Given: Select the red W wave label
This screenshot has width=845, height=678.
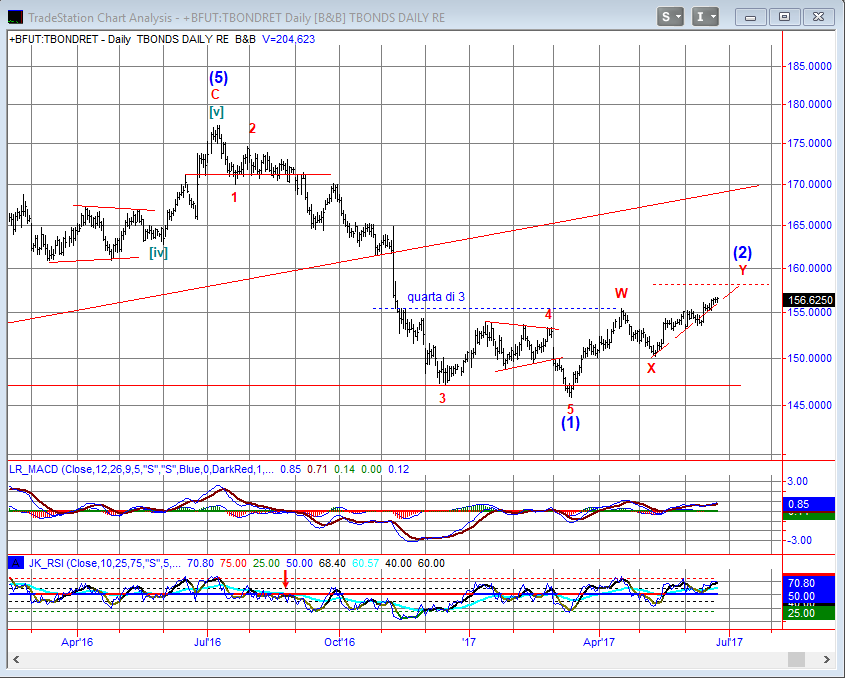Looking at the screenshot, I should 621,293.
